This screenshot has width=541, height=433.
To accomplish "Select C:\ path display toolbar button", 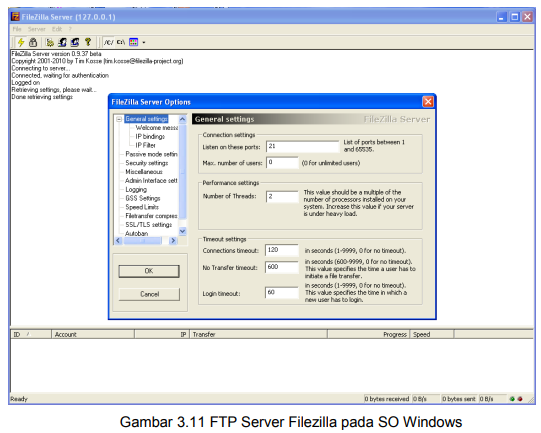I will (x=120, y=42).
